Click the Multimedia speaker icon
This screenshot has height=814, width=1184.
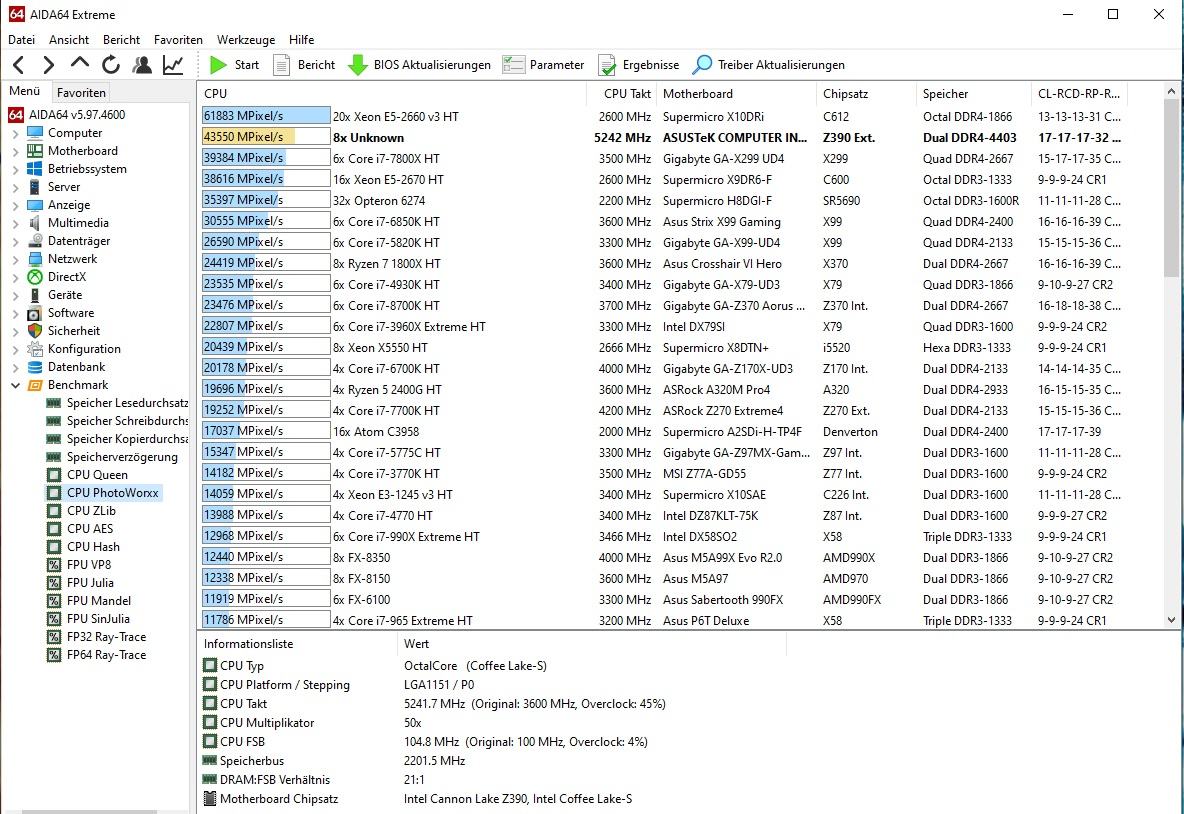tap(35, 223)
